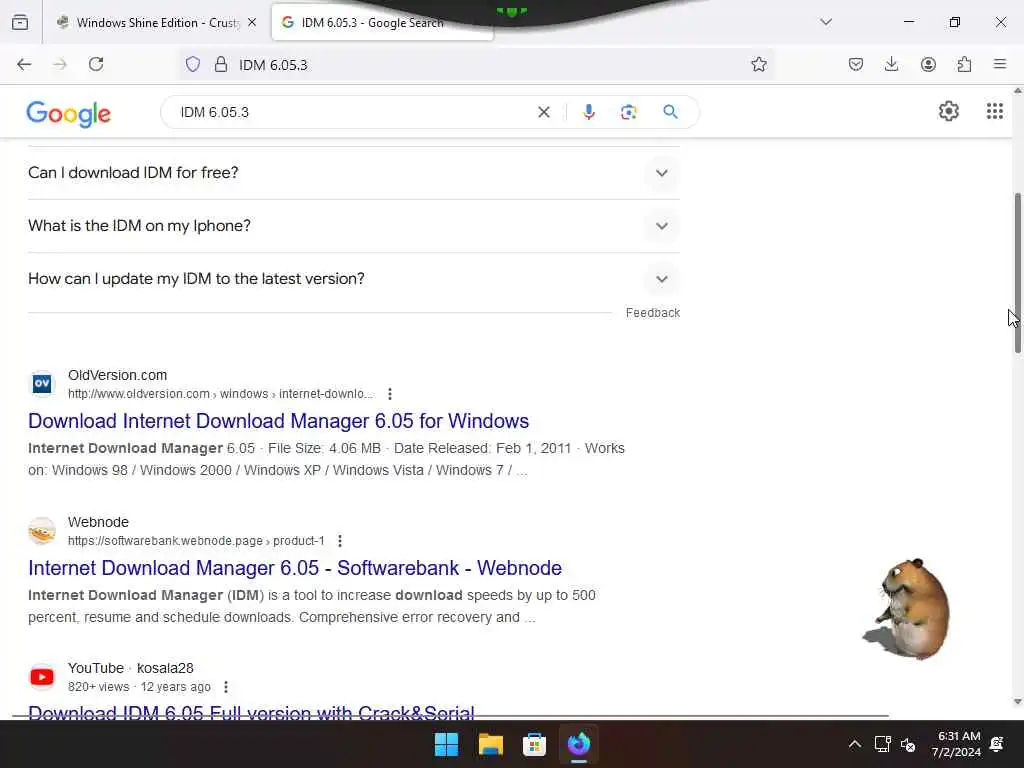Show hidden system tray icons
1024x768 pixels.
point(854,744)
